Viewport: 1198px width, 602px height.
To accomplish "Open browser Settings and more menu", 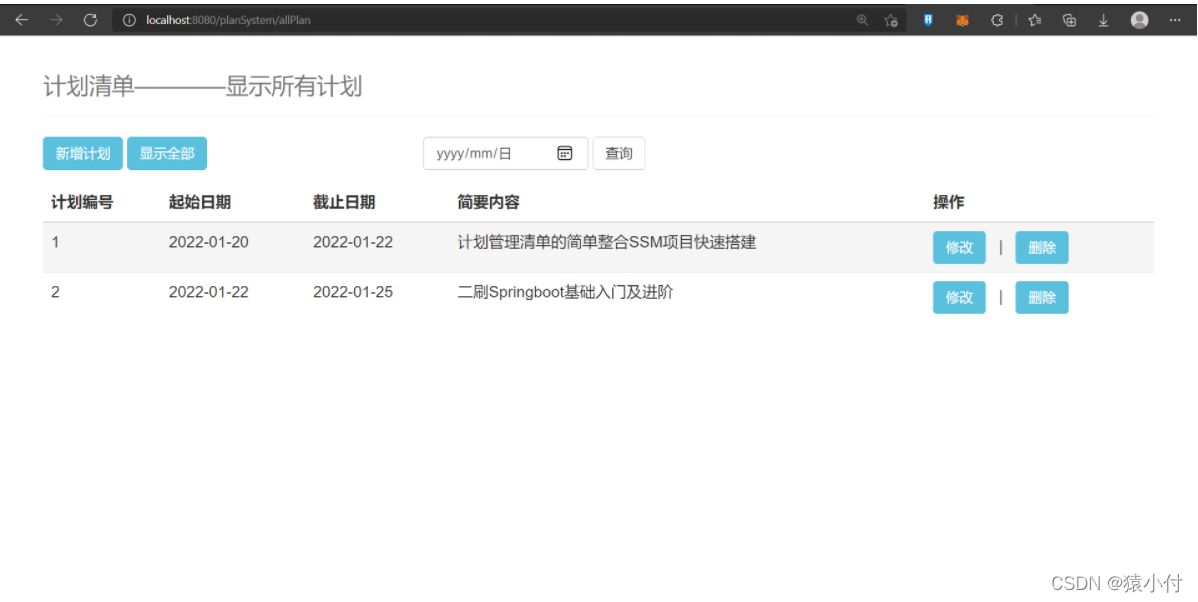I will click(1175, 21).
